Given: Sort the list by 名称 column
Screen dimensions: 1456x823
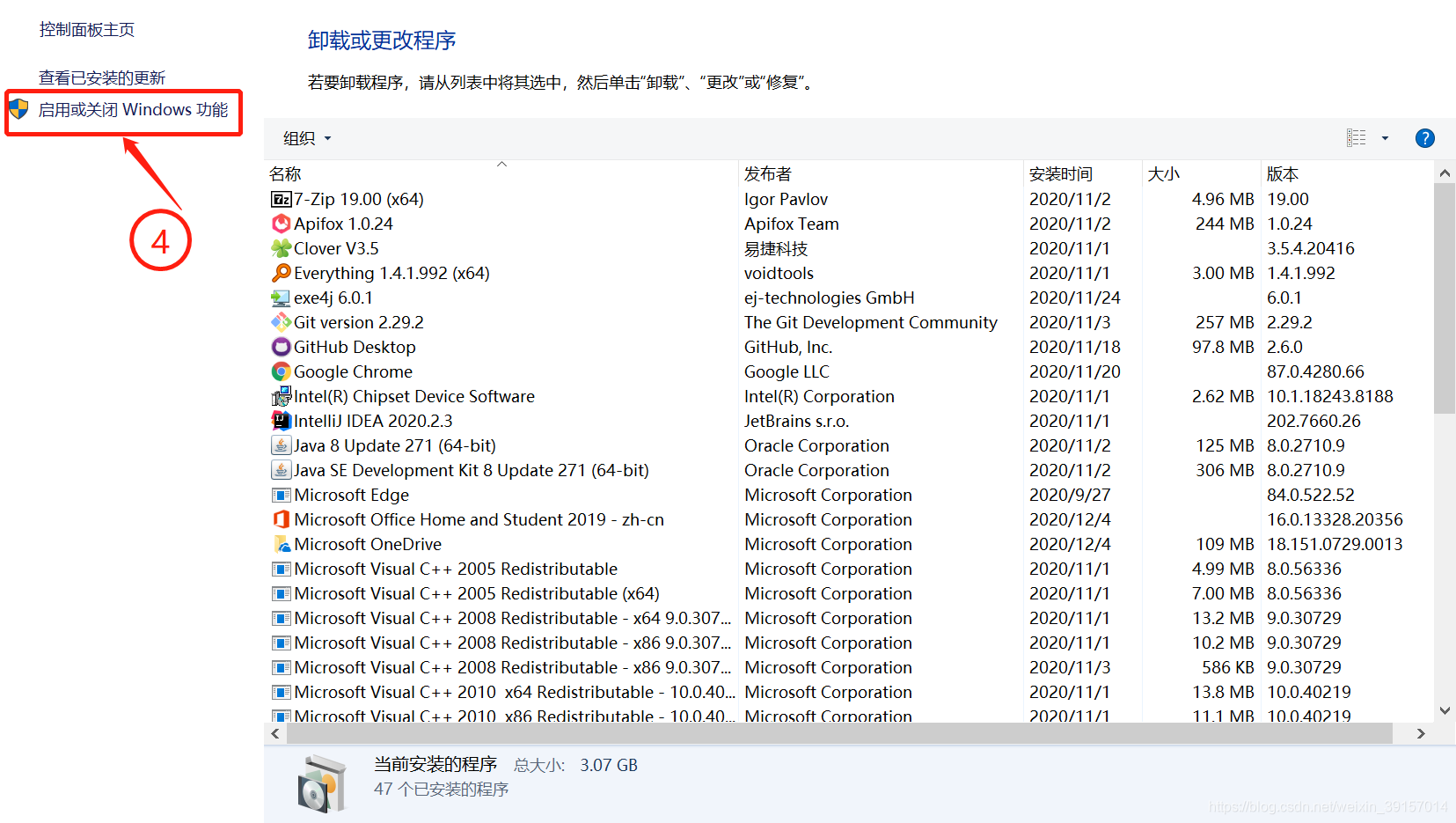Looking at the screenshot, I should [285, 174].
